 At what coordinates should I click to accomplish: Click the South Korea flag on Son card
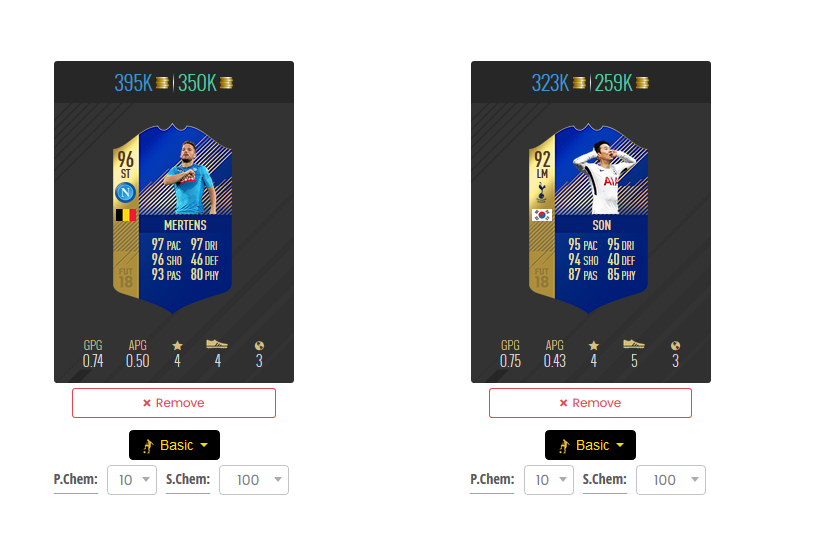542,215
